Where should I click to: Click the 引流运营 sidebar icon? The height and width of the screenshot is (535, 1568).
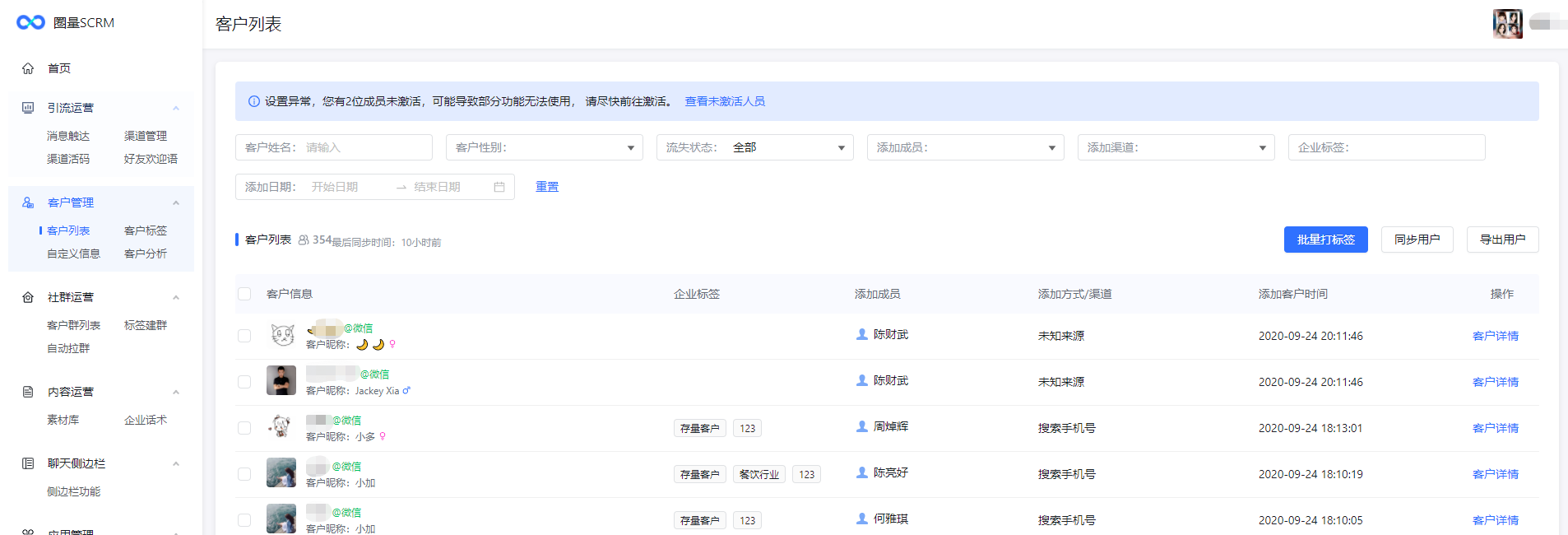coord(28,108)
